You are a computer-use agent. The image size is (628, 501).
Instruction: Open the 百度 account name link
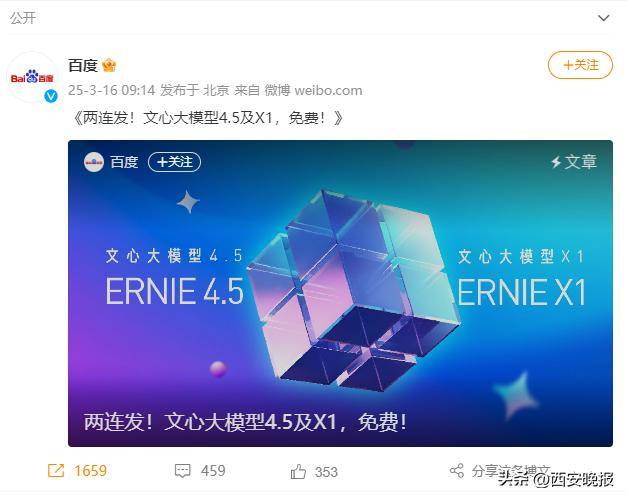click(x=83, y=65)
